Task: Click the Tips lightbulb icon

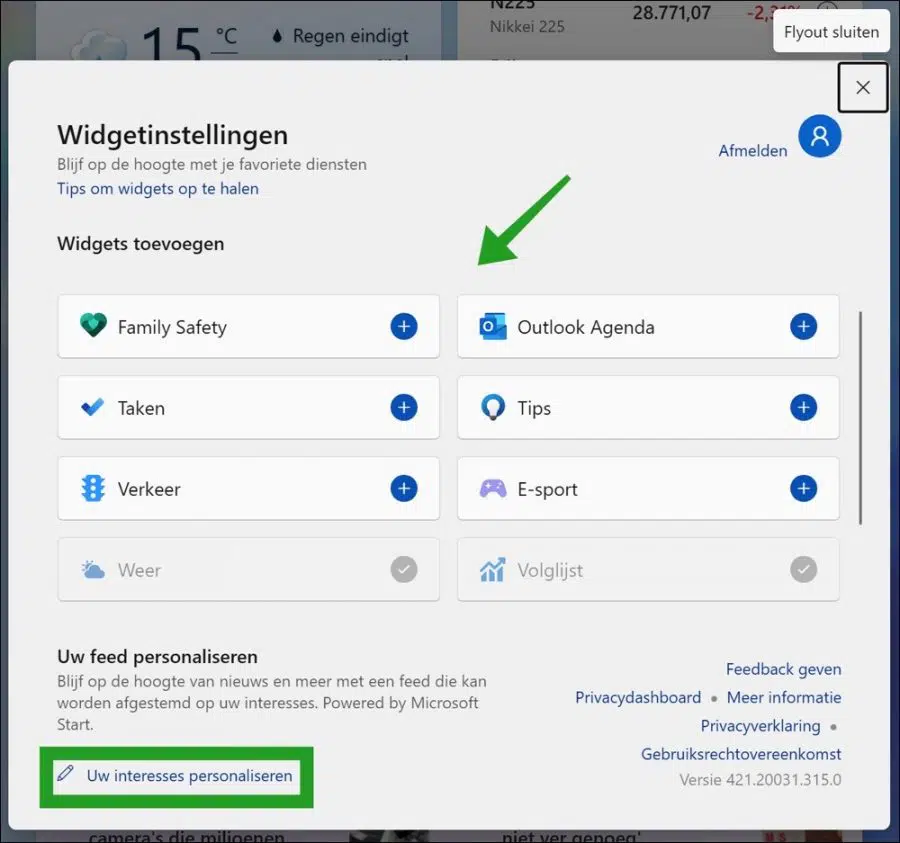Action: 492,407
